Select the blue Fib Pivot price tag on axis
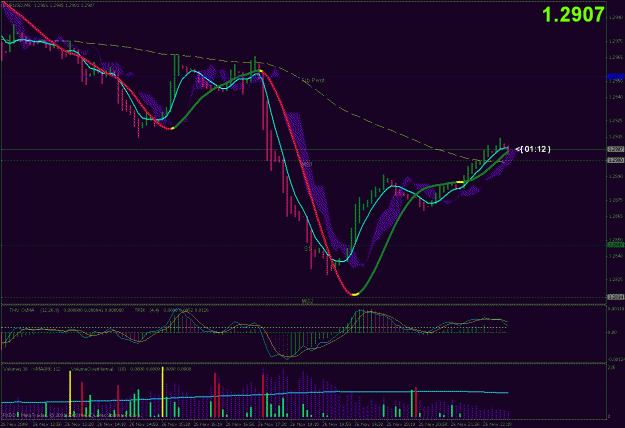Viewport: 625px width, 428px height. tap(616, 76)
